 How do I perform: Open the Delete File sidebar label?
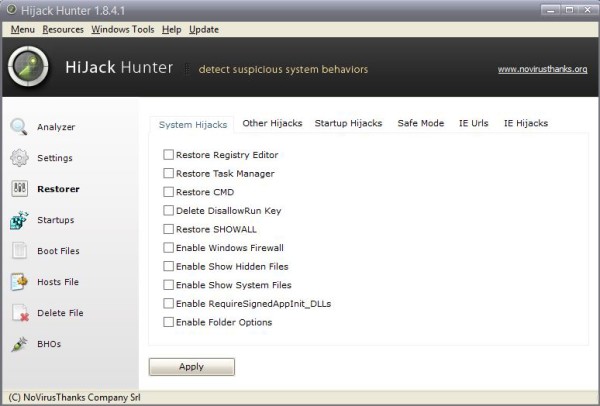point(60,313)
